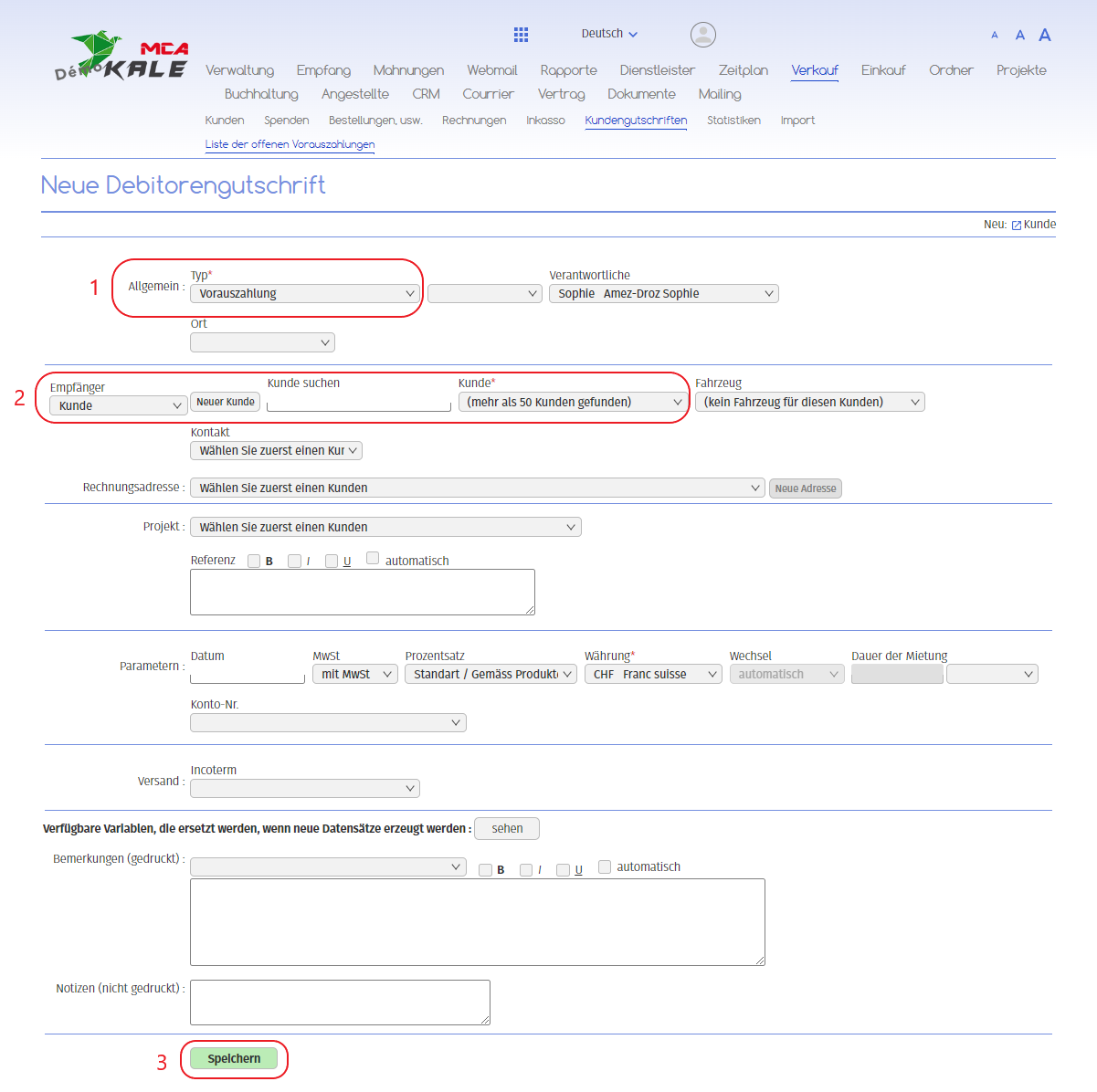Switch to the Rechnungen submenu
1097x1092 pixels.
[474, 121]
